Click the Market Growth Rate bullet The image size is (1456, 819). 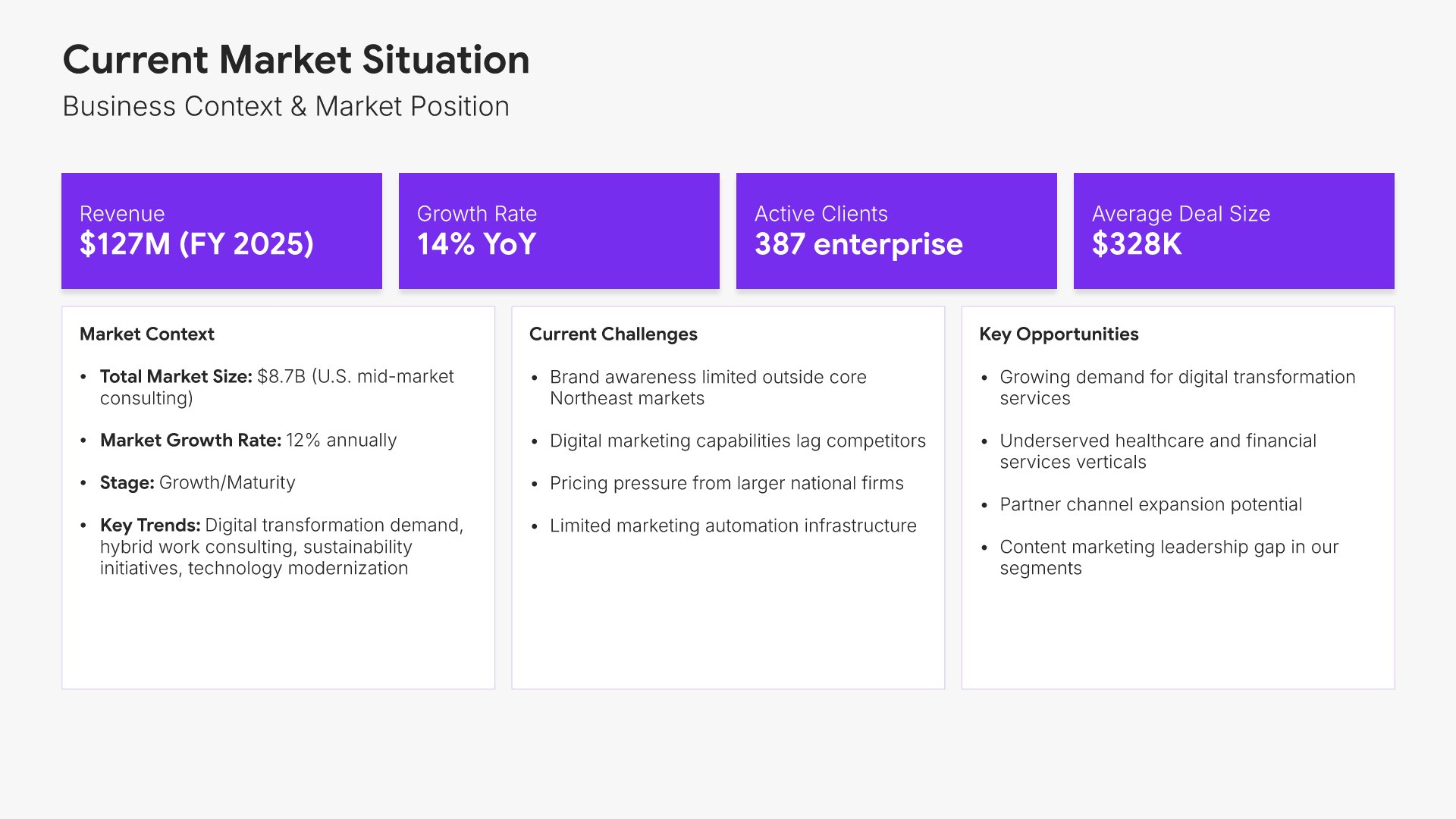coord(248,440)
